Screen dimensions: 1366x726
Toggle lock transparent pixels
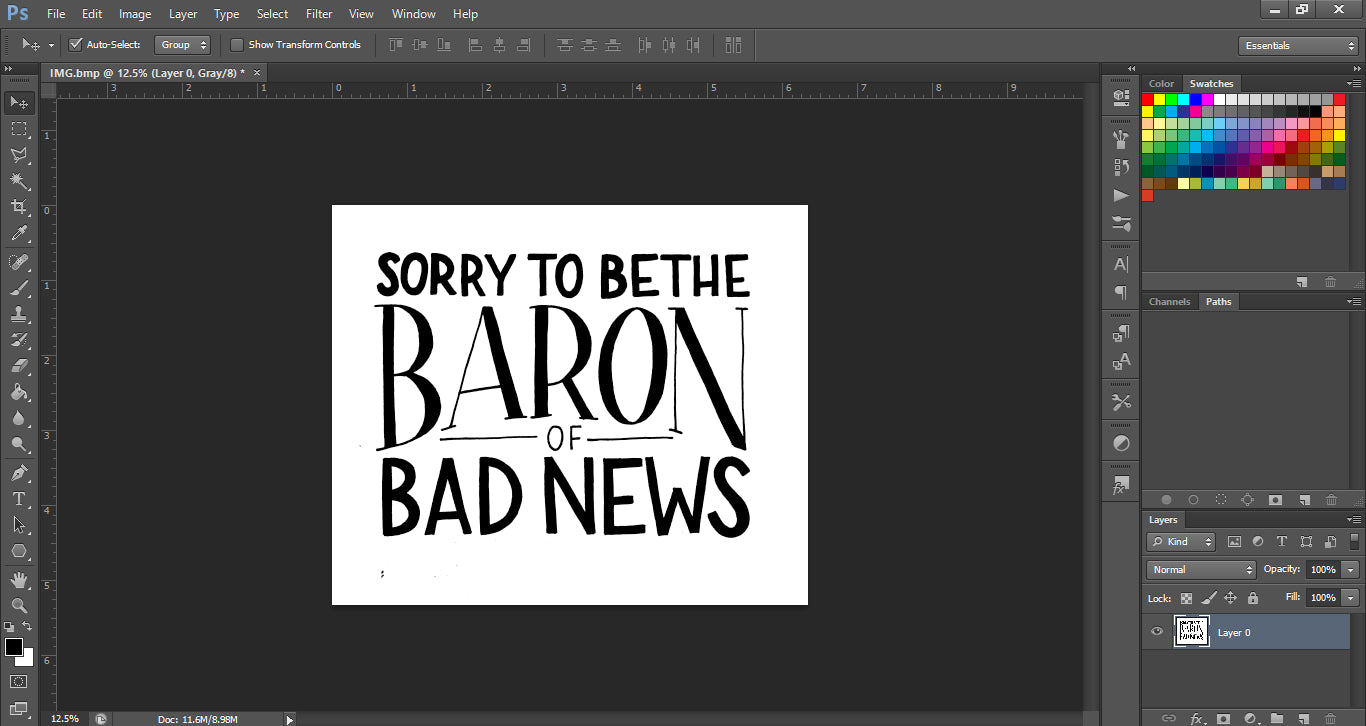click(1187, 598)
